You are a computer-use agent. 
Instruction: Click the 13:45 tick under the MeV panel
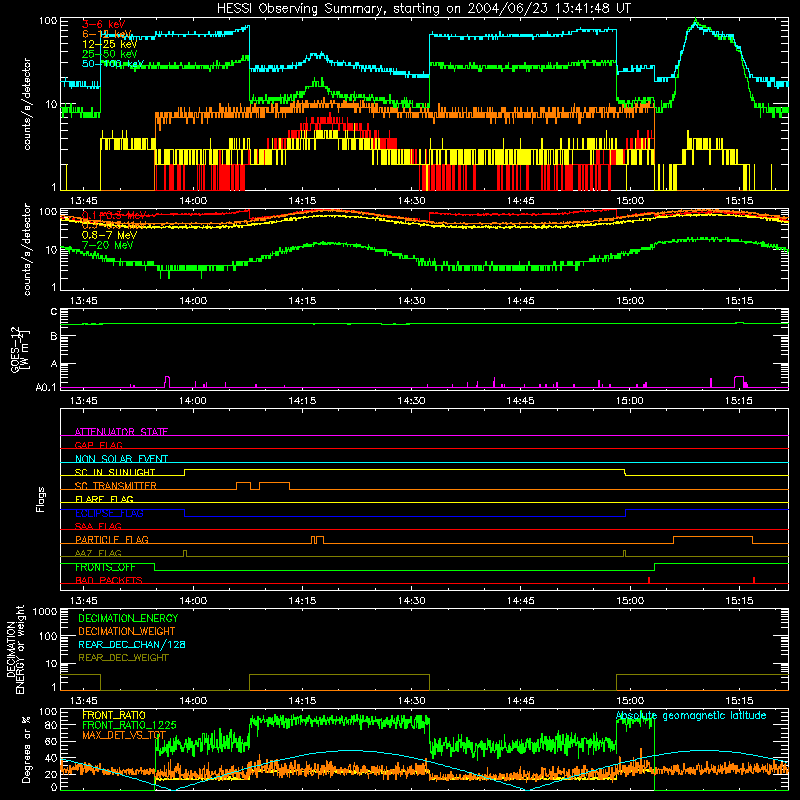point(84,301)
